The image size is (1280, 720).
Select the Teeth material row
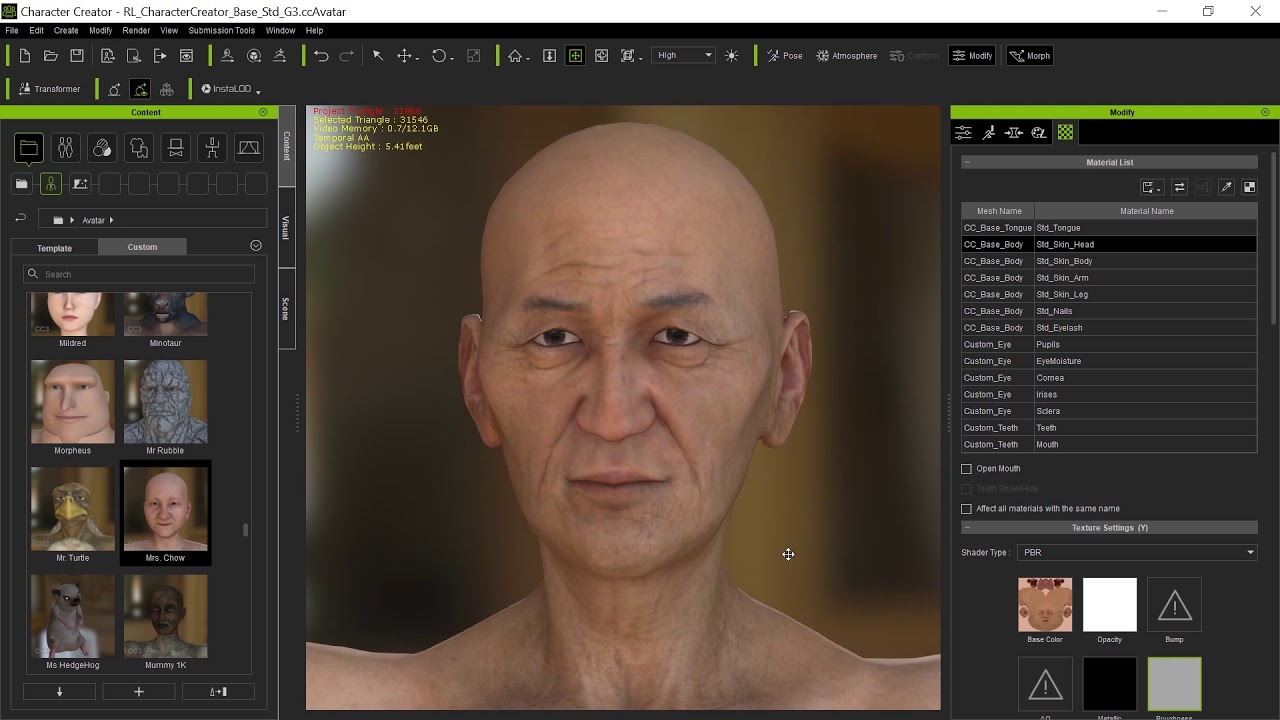[x=1109, y=428]
